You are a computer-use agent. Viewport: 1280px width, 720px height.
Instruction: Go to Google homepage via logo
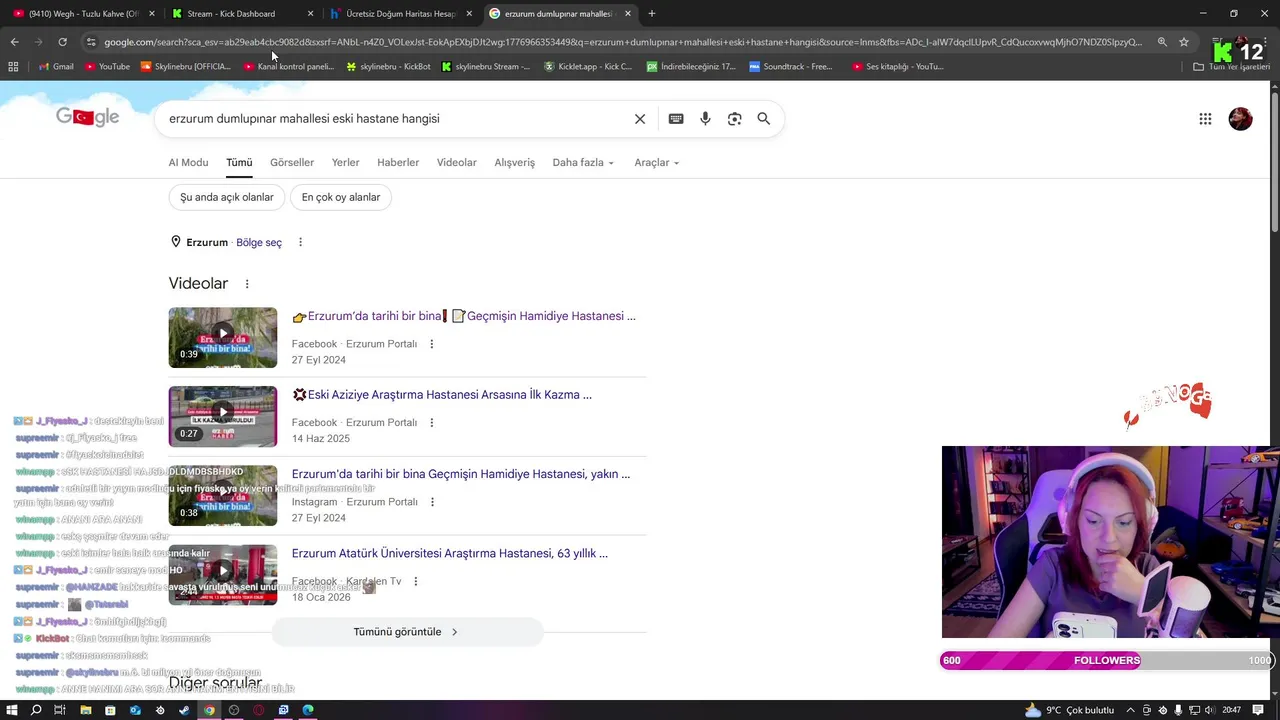point(88,117)
